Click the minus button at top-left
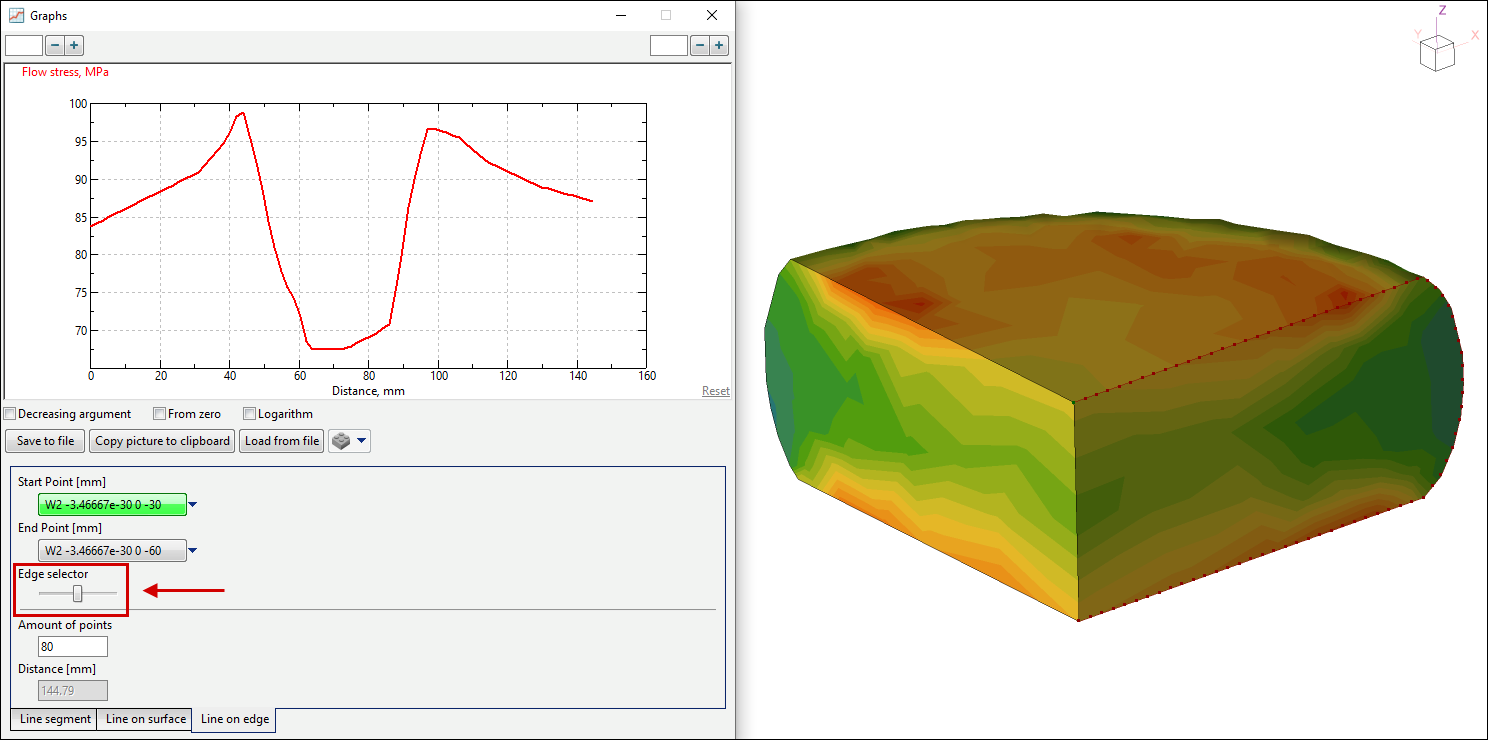The image size is (1488, 740). click(x=54, y=45)
